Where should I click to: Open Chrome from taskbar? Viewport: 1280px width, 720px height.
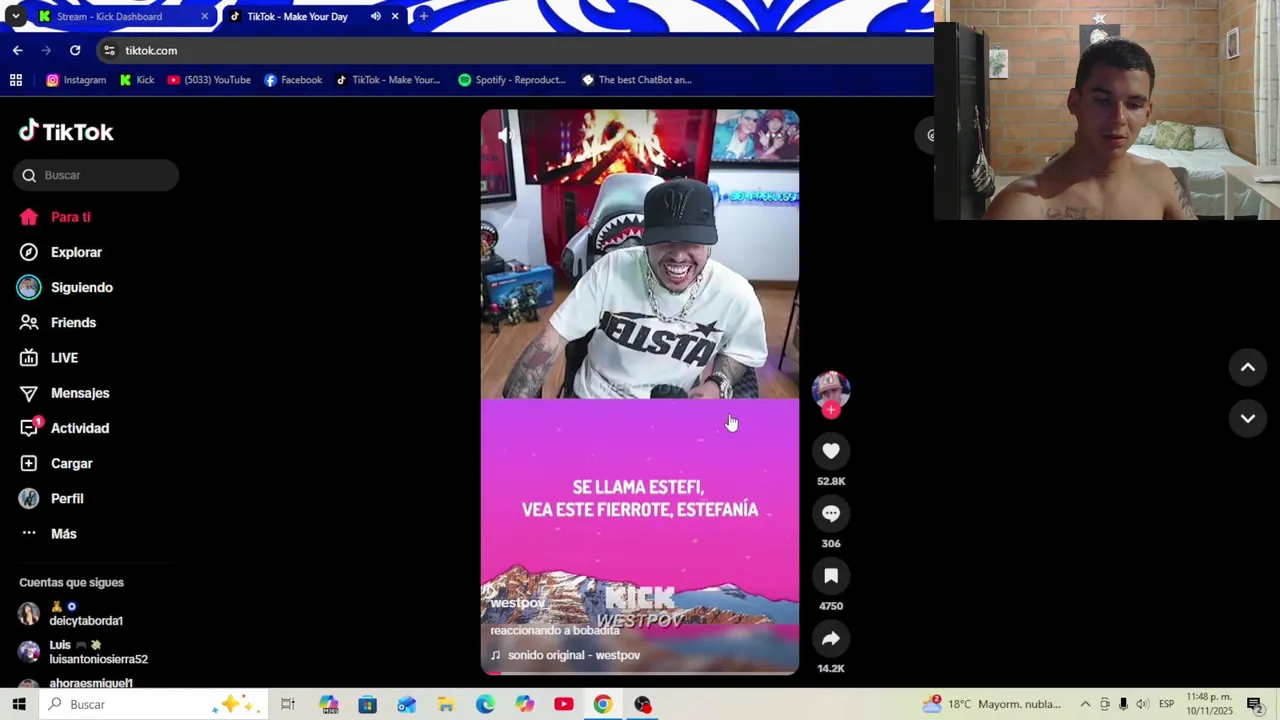(602, 704)
